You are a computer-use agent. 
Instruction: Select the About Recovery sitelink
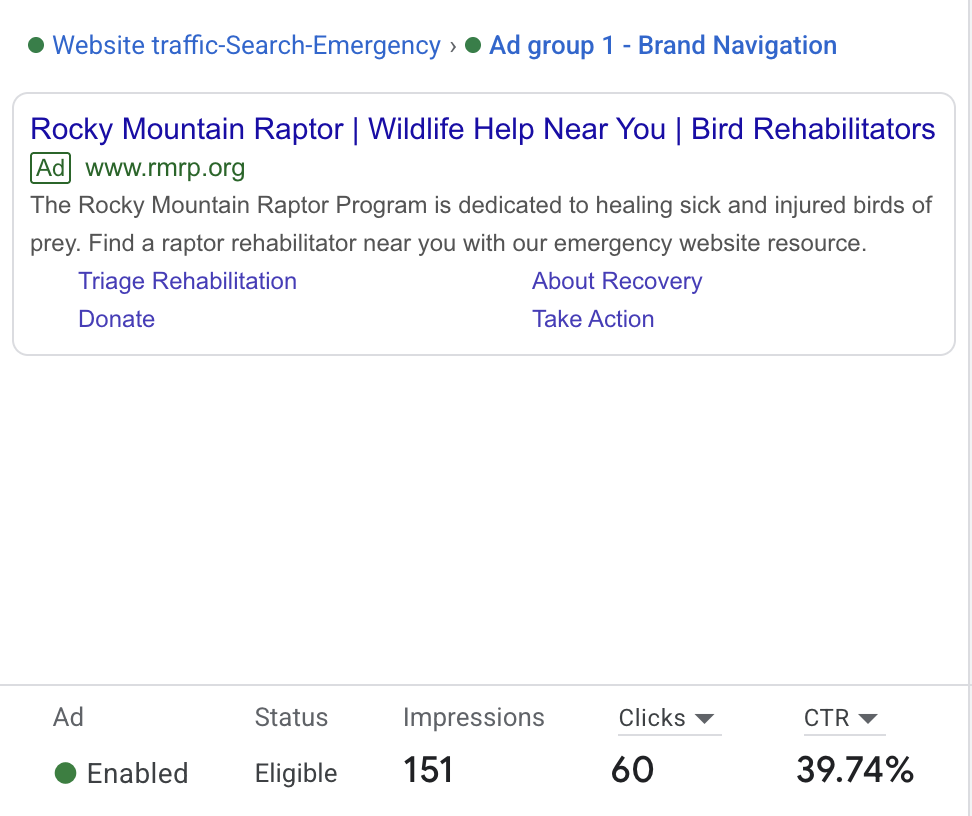(617, 281)
